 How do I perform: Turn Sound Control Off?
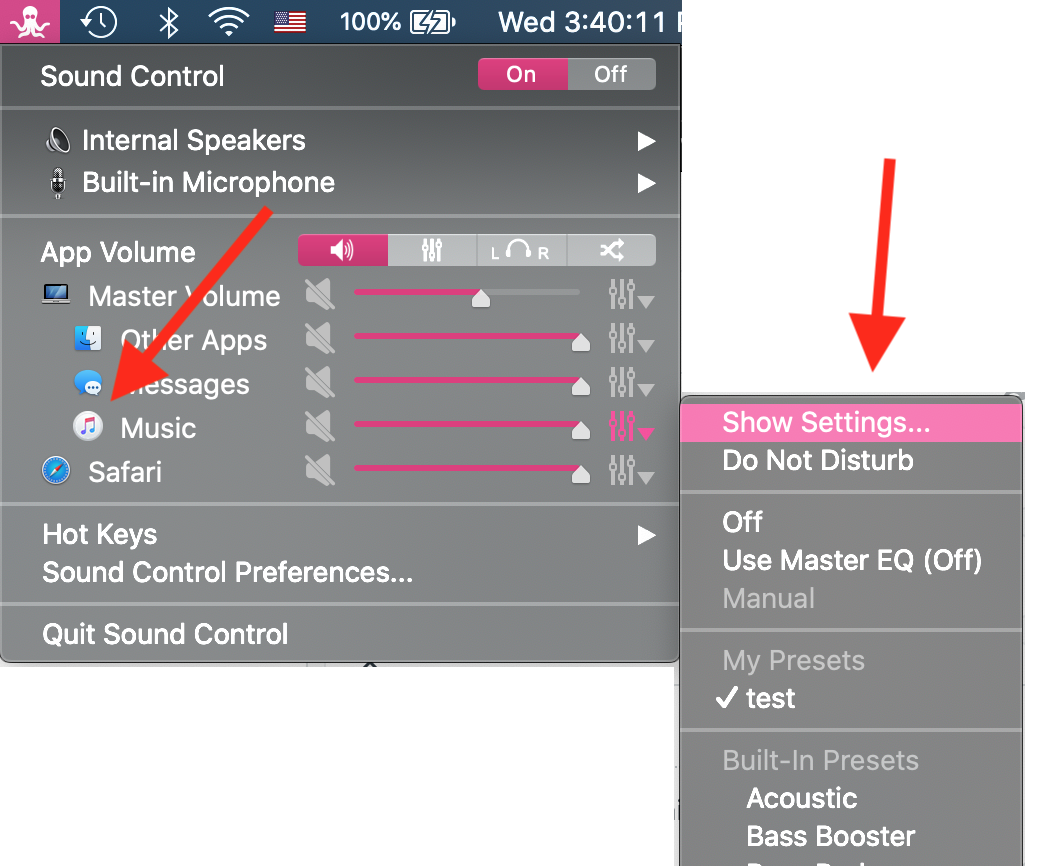point(611,75)
